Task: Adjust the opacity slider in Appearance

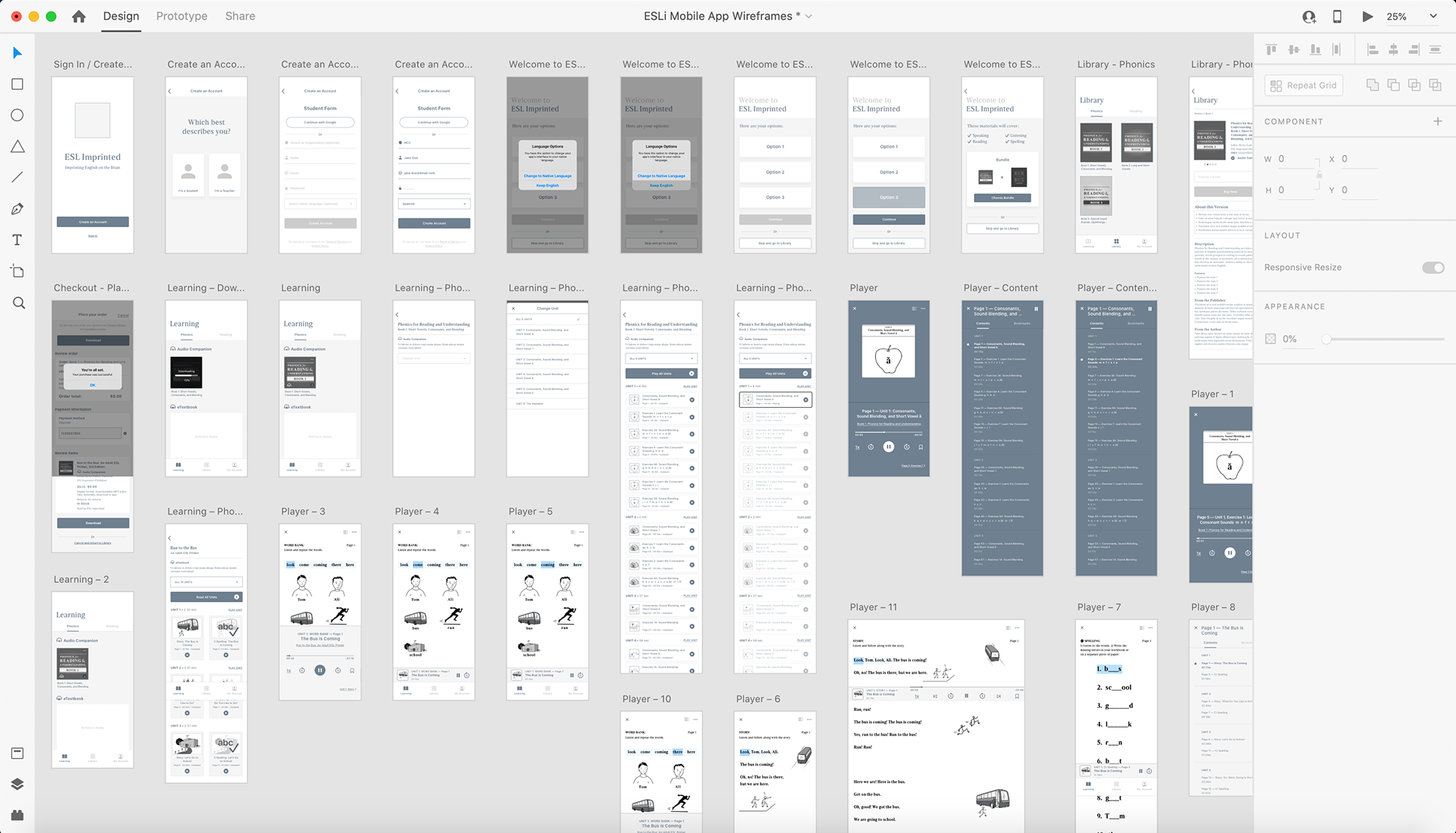Action: 1326,339
